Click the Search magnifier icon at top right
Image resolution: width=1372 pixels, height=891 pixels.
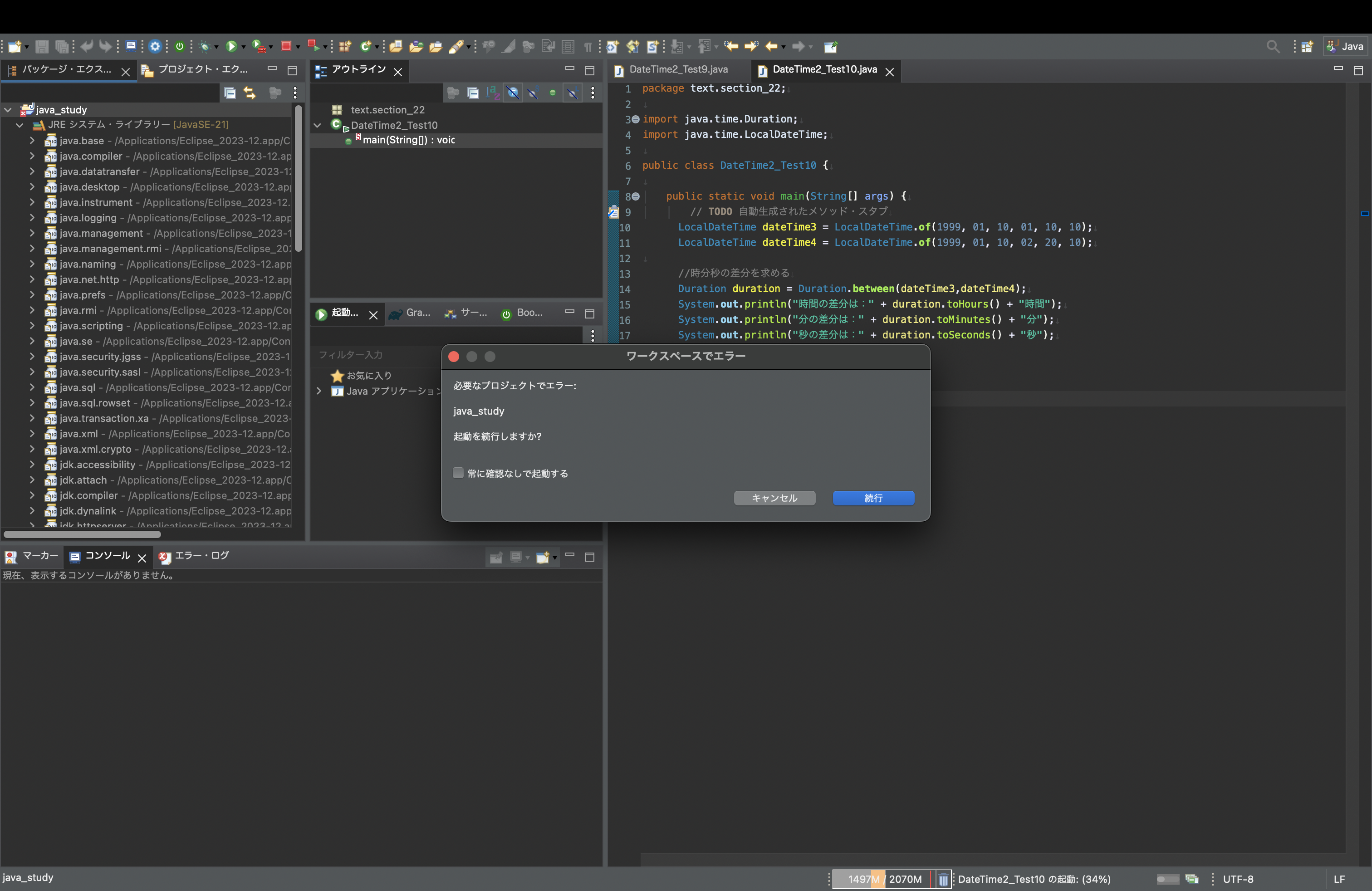pyautogui.click(x=1273, y=47)
